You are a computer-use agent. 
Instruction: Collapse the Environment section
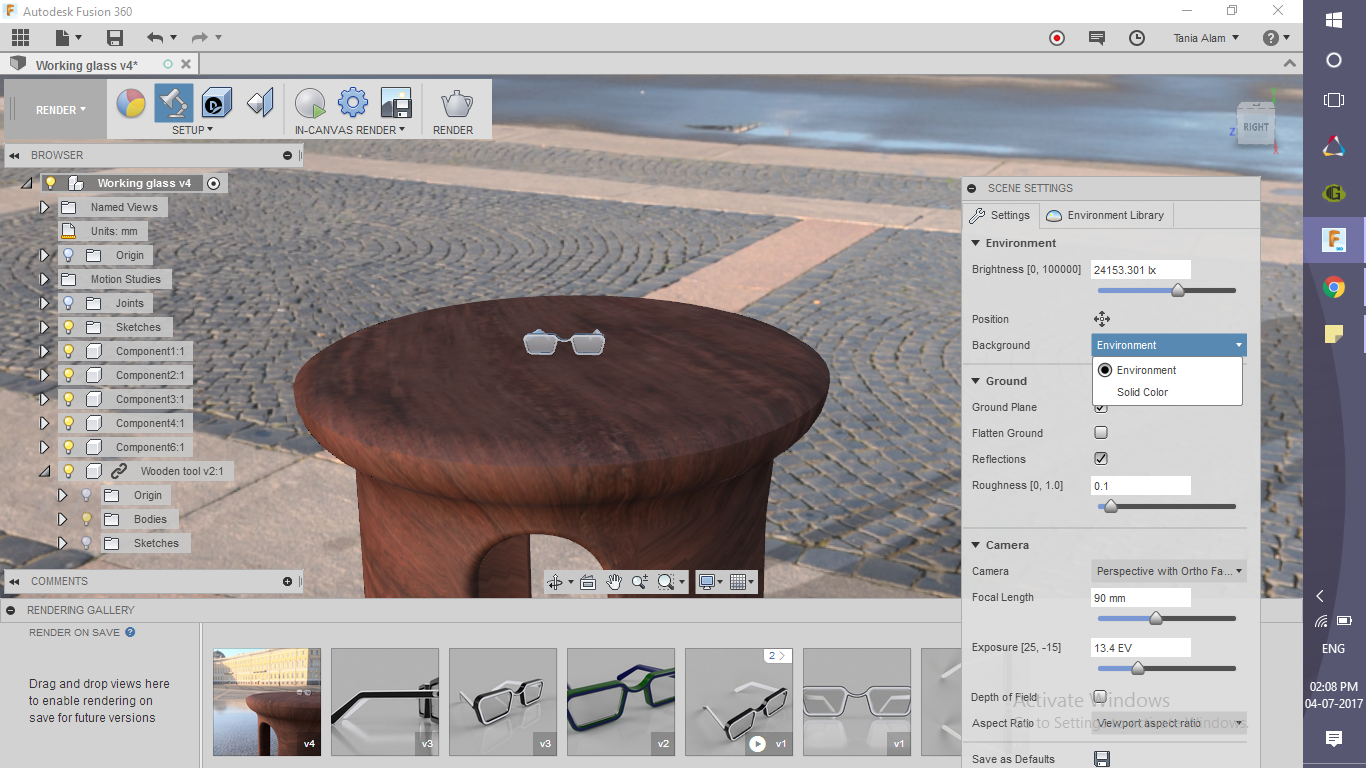tap(975, 243)
